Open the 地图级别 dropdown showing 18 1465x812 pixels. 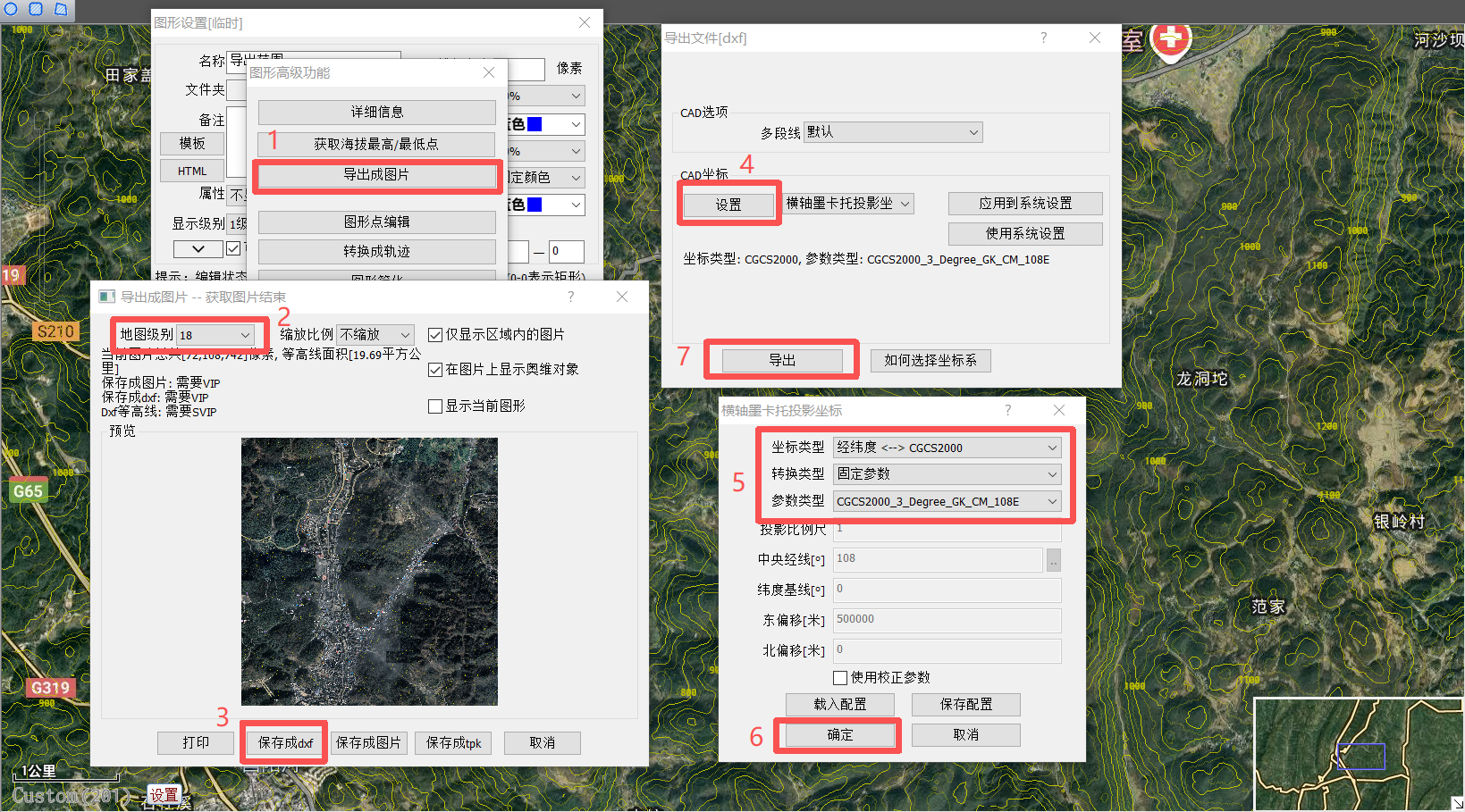215,335
